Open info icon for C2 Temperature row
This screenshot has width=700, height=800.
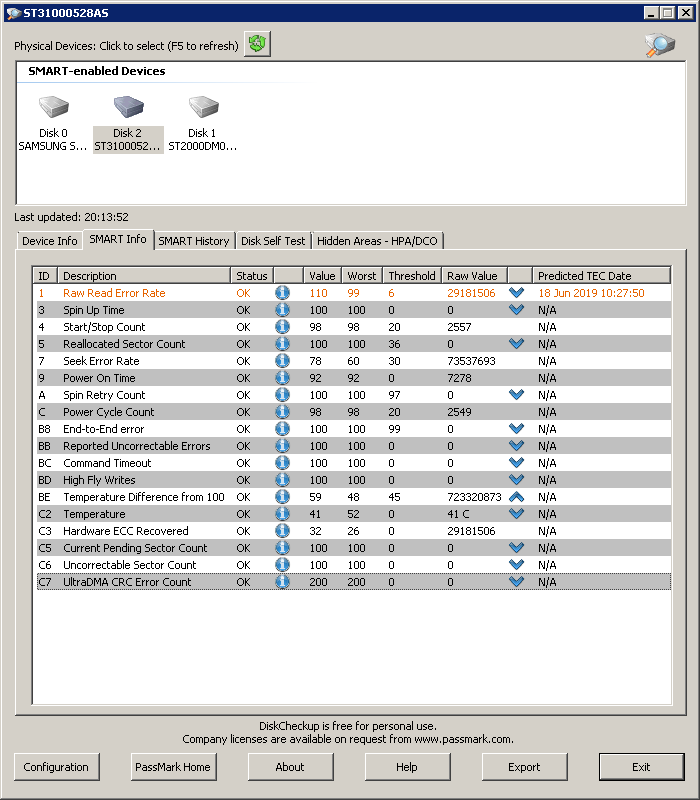tap(282, 514)
